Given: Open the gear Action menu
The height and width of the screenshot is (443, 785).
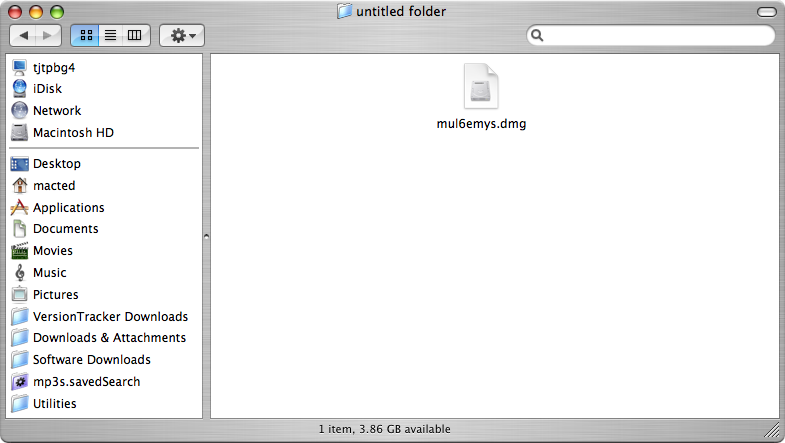Looking at the screenshot, I should coord(182,35).
